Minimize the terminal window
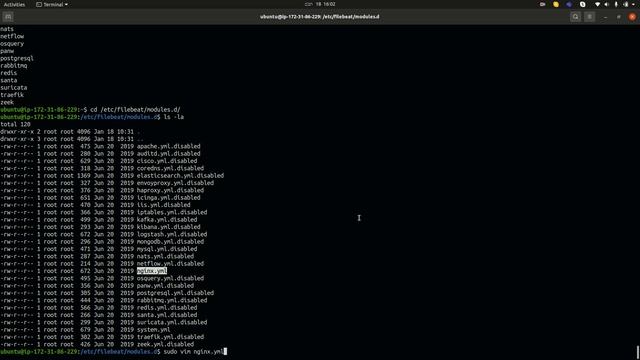This screenshot has height=360, width=640. click(x=605, y=17)
